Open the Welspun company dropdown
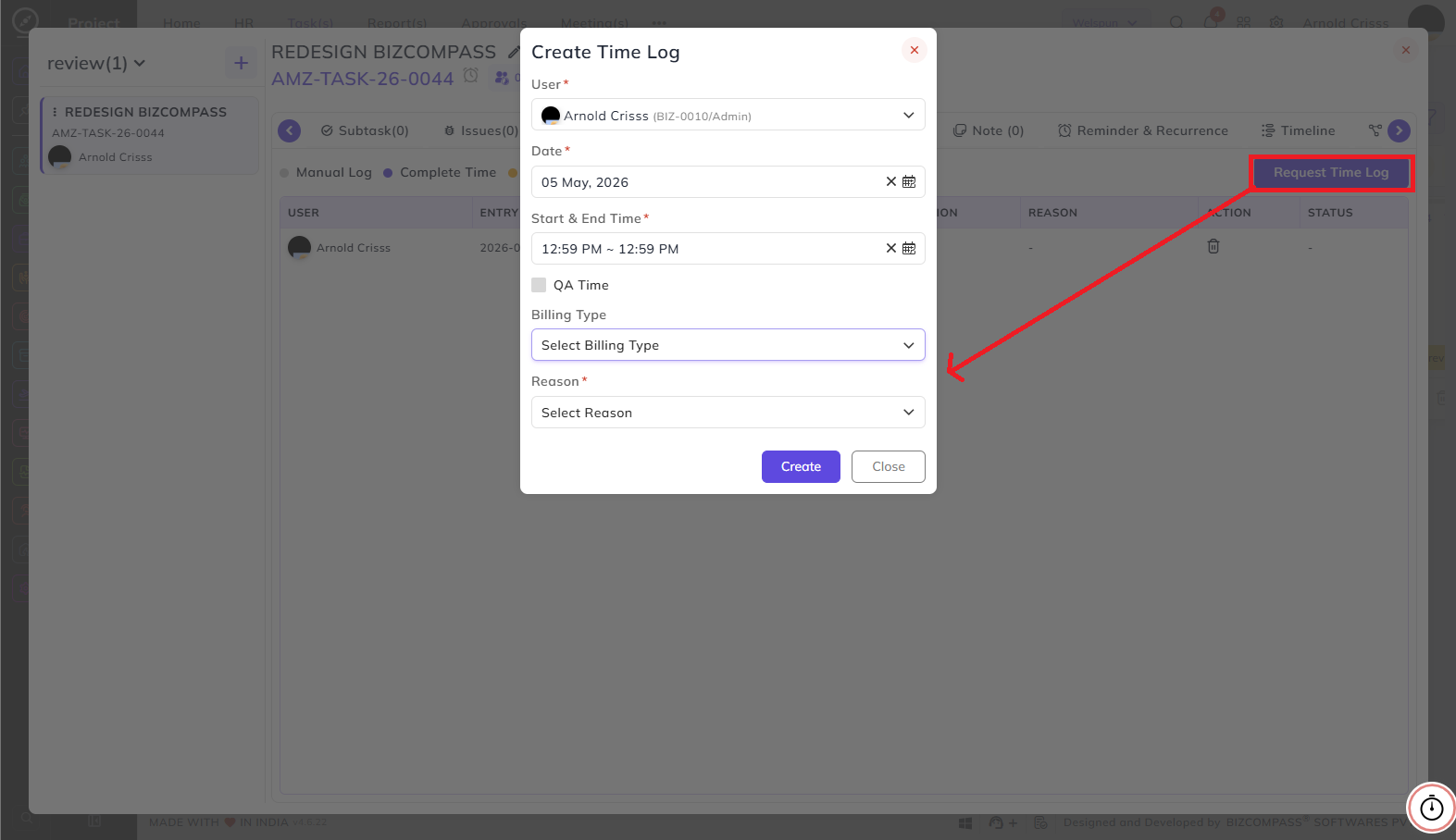The height and width of the screenshot is (840, 1456). 1104,22
